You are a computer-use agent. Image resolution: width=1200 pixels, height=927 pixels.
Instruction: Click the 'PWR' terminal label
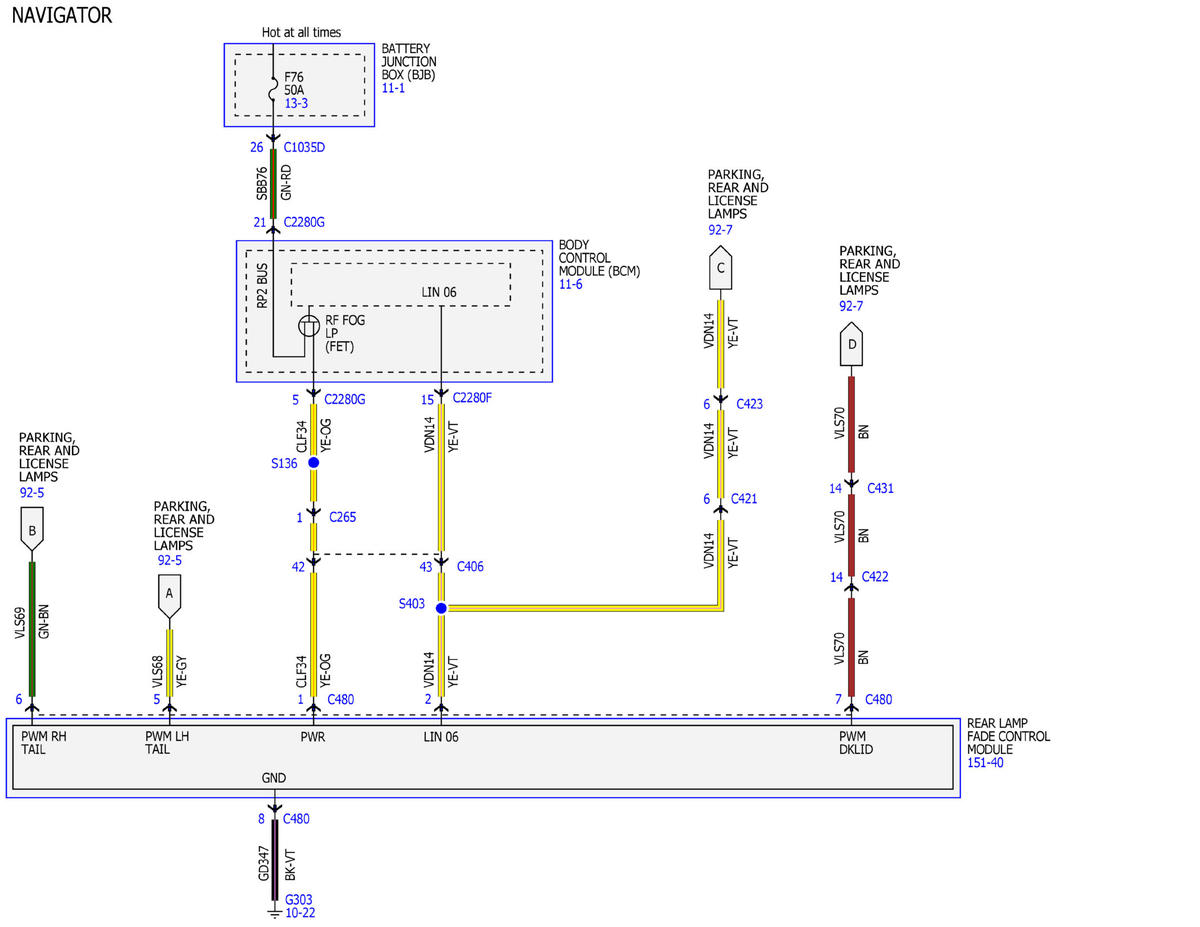[x=313, y=736]
